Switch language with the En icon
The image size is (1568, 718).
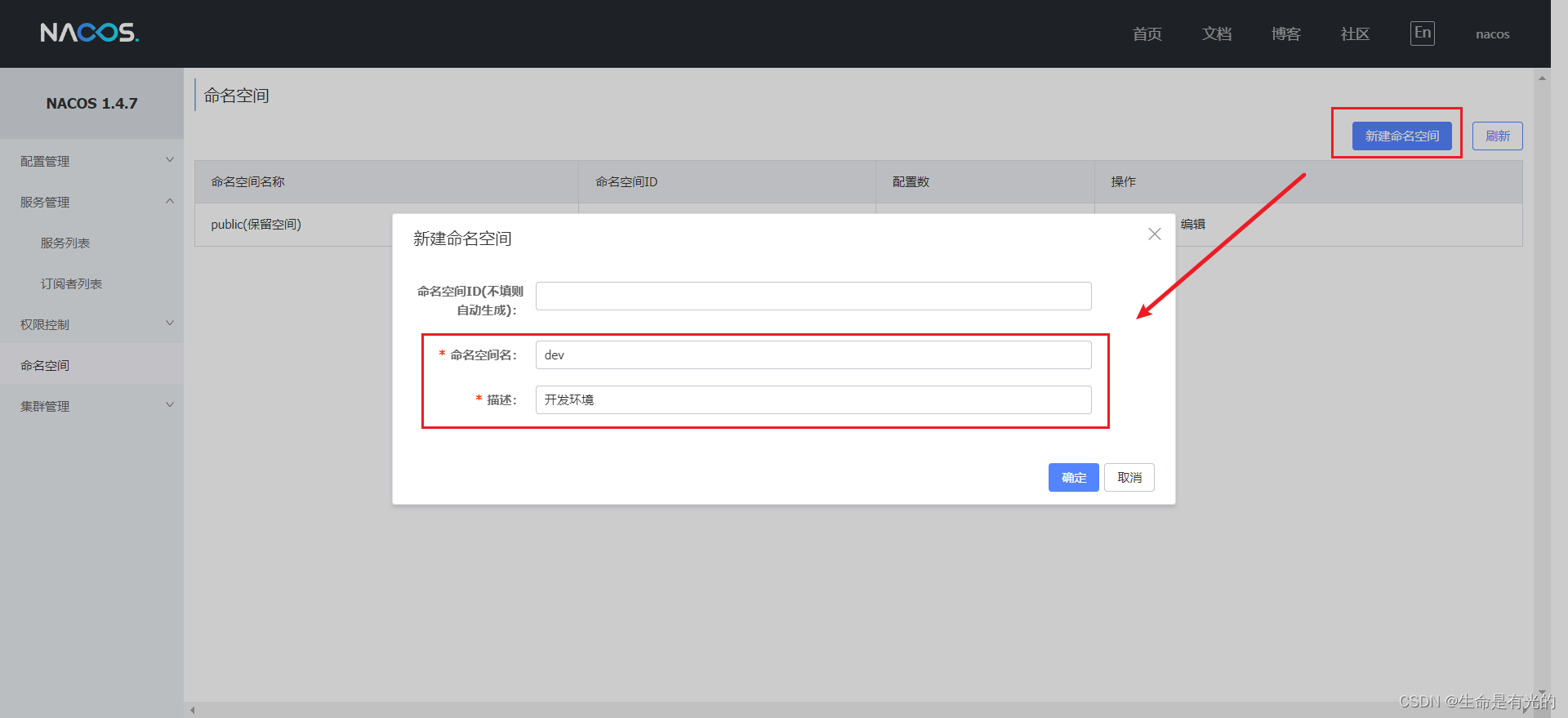pyautogui.click(x=1423, y=33)
